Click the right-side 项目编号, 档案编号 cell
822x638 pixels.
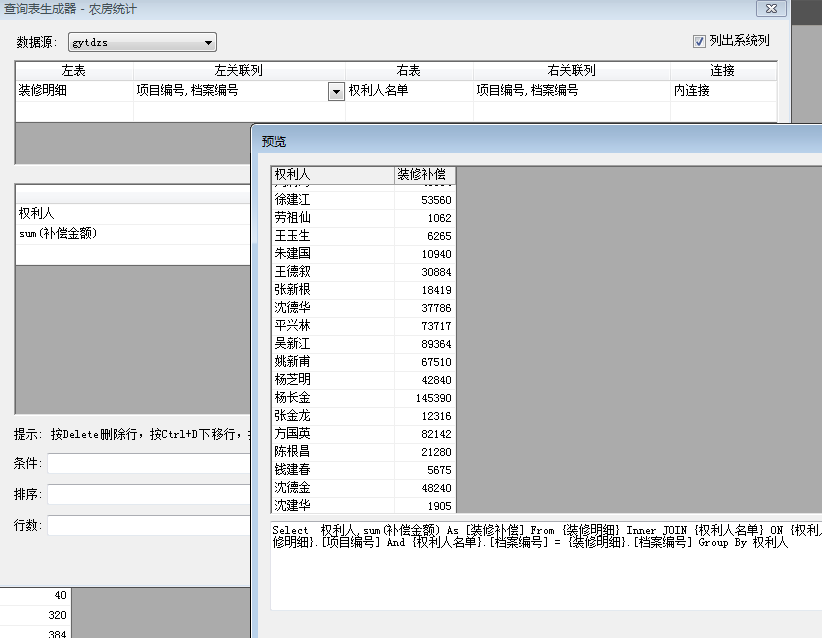pos(570,91)
